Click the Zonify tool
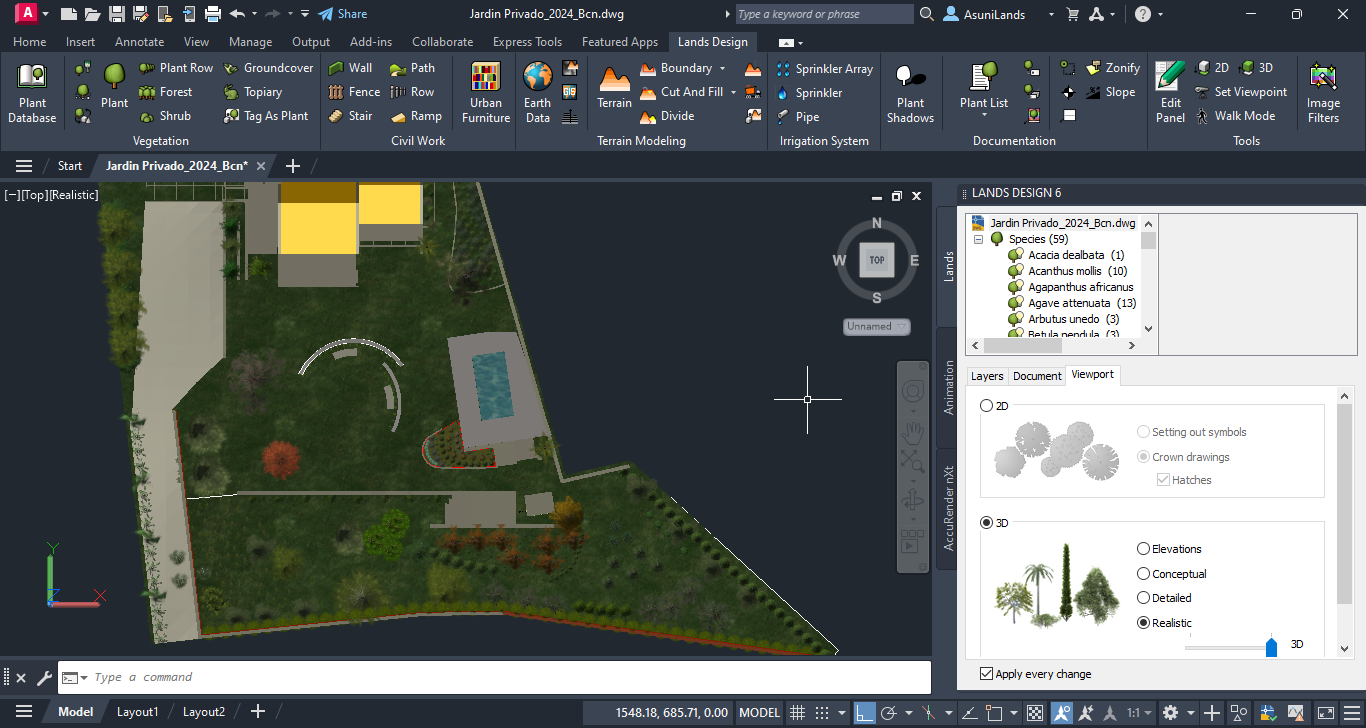This screenshot has height=728, width=1366. [x=1113, y=68]
